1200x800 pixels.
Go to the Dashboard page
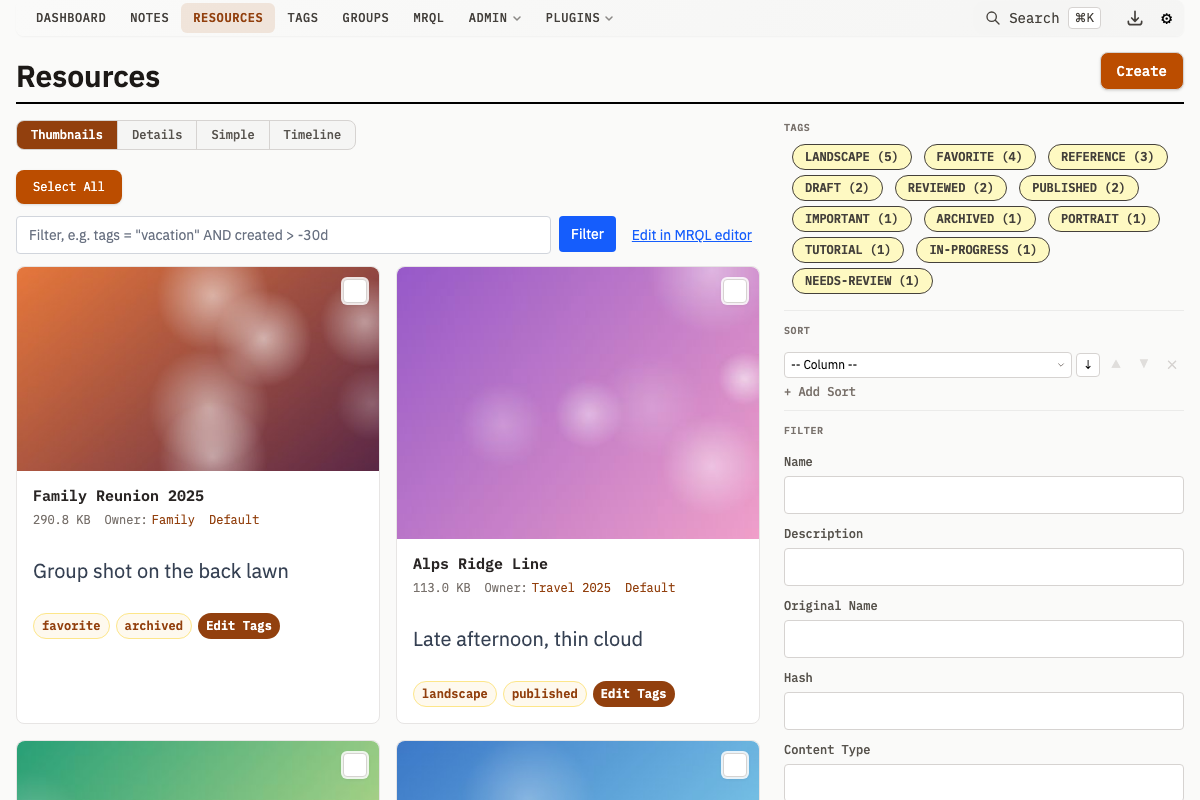[x=71, y=18]
